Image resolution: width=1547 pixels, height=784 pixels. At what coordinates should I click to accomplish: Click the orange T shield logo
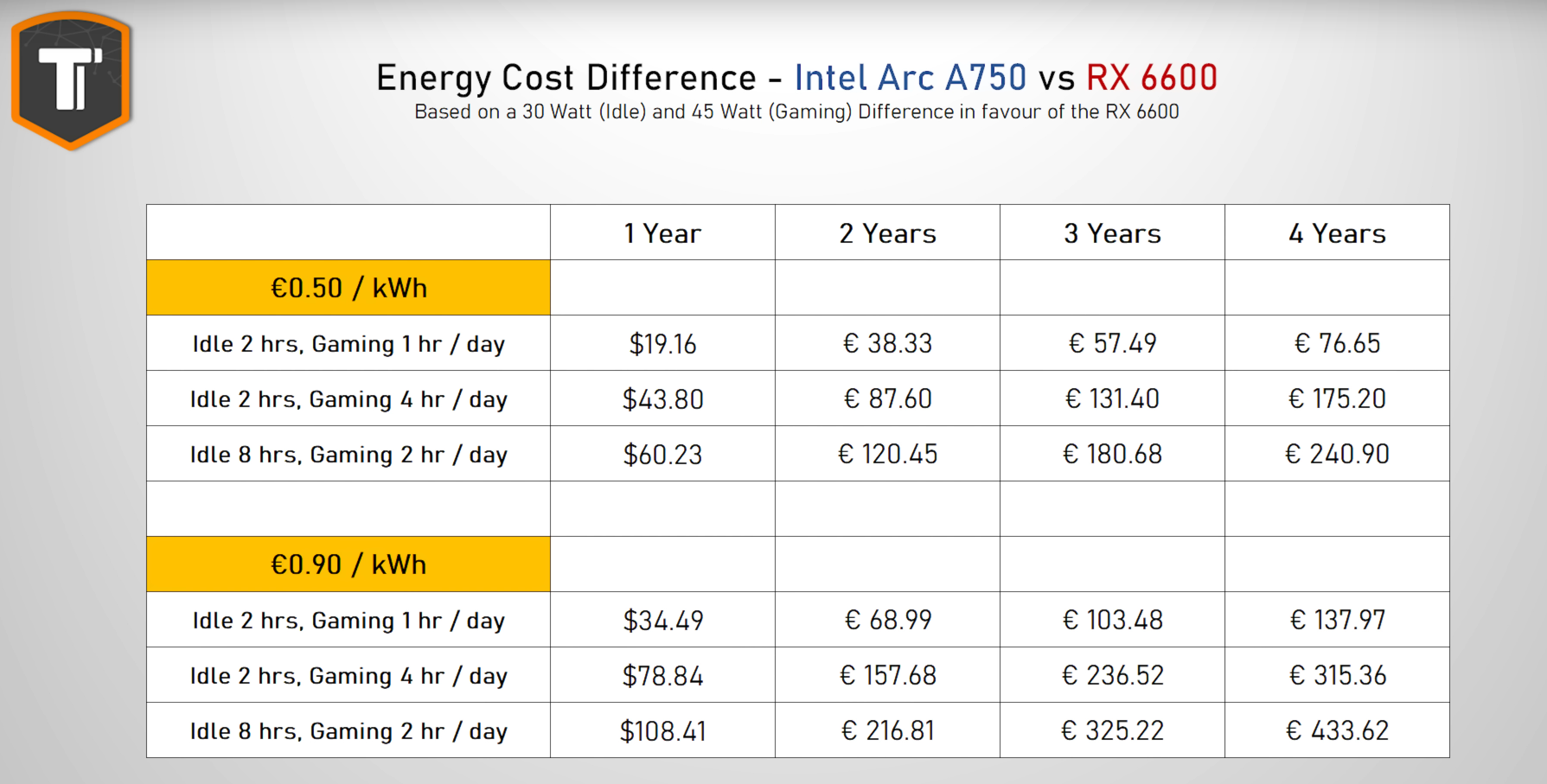point(71,79)
